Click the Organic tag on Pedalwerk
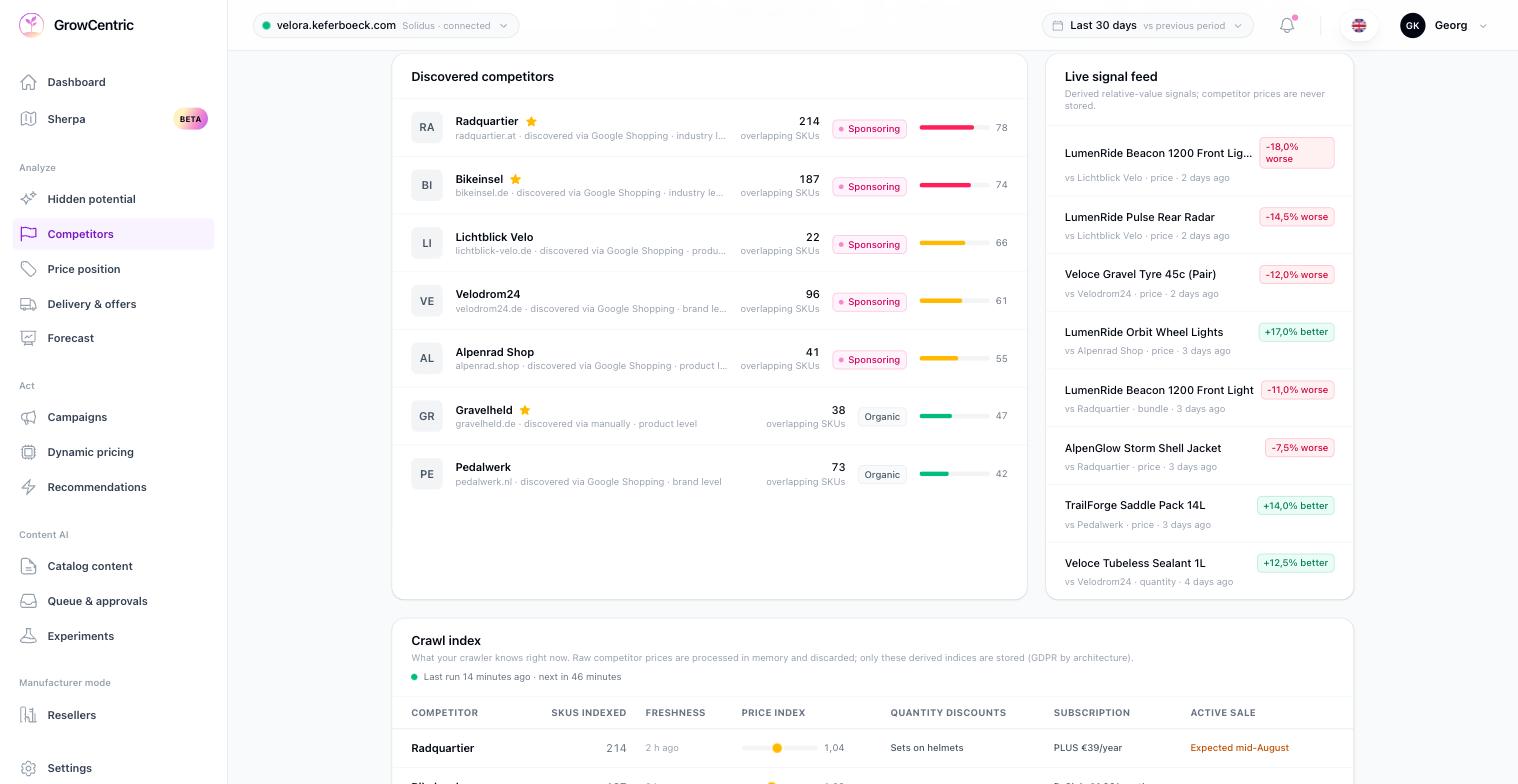This screenshot has width=1518, height=784. click(x=882, y=475)
